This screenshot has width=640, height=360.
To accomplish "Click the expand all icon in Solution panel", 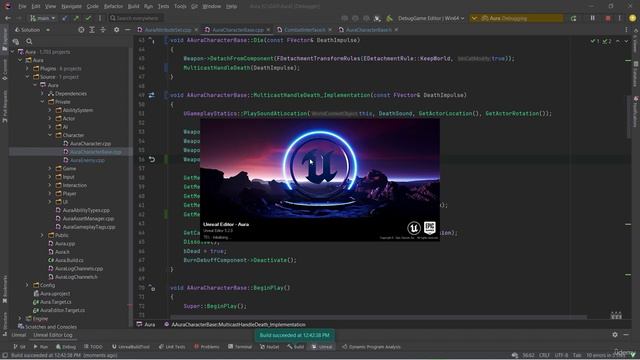I will (92, 30).
